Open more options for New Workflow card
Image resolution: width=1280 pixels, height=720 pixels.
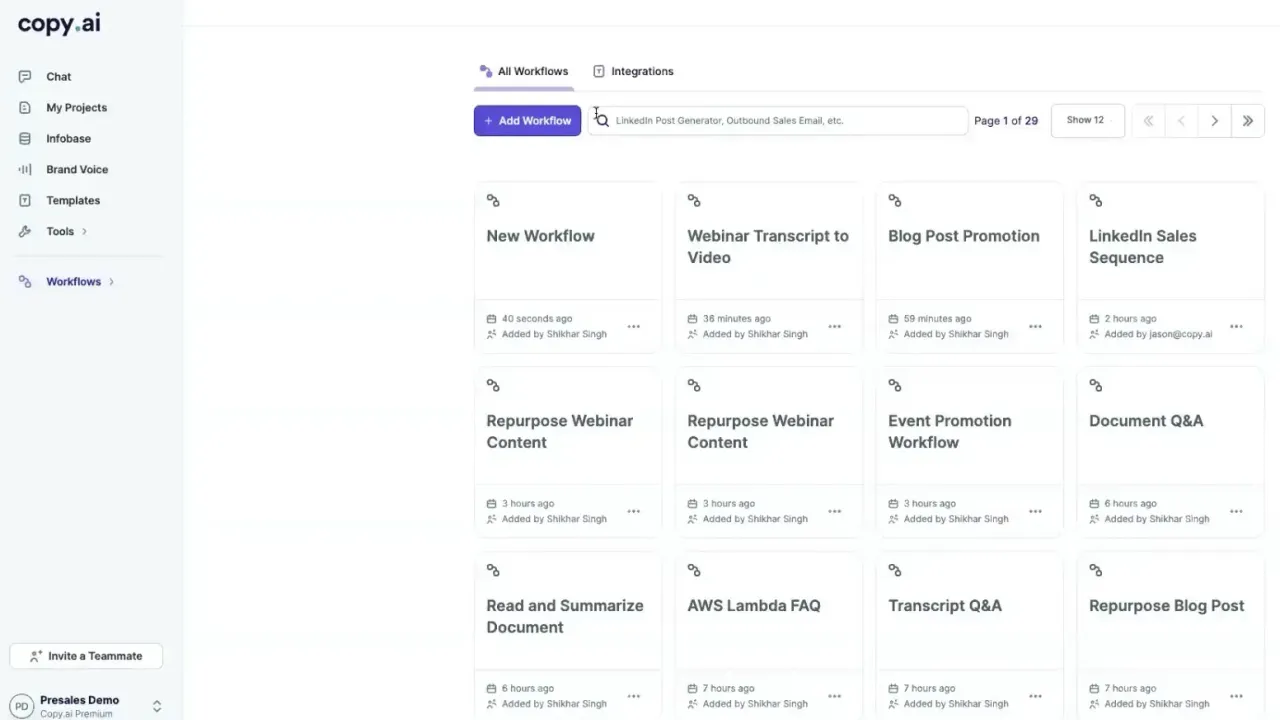pos(633,326)
